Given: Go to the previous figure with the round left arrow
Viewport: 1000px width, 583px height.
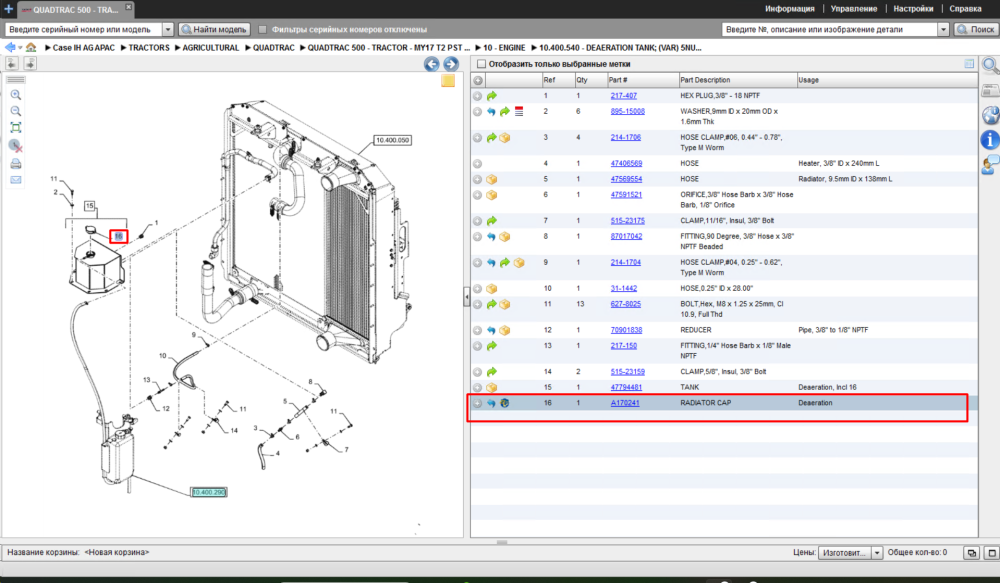Looking at the screenshot, I should 432,64.
